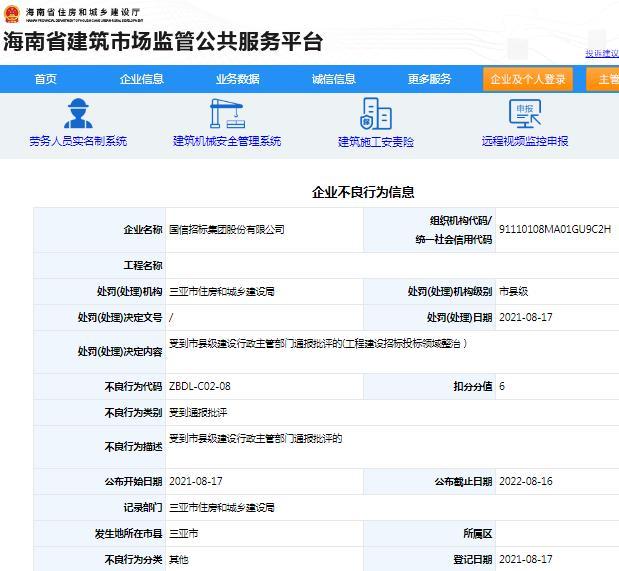The height and width of the screenshot is (571, 619).
Task: Open 远程视频监控申报 link
Action: (x=525, y=141)
